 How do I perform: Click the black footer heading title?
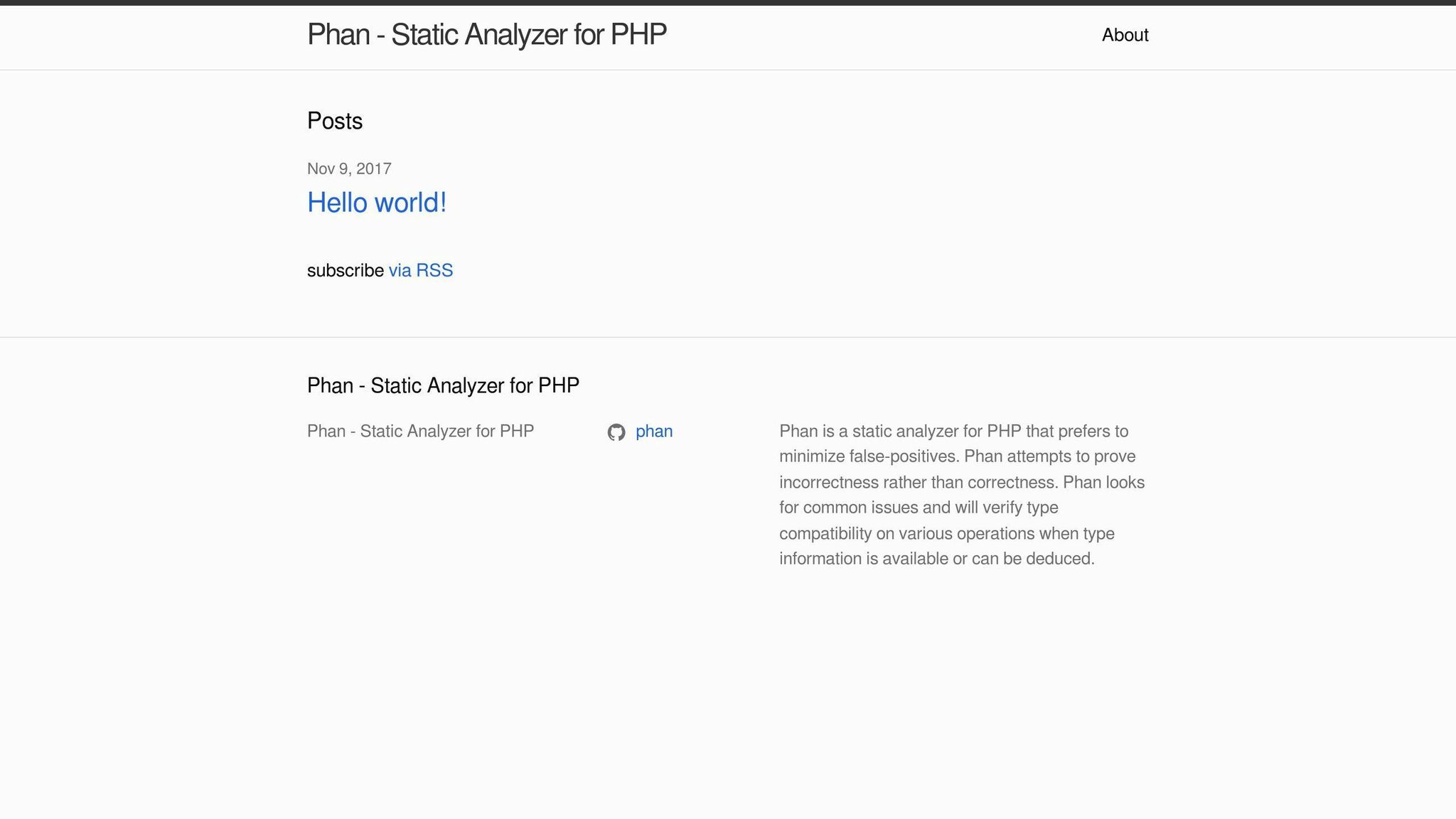(443, 385)
